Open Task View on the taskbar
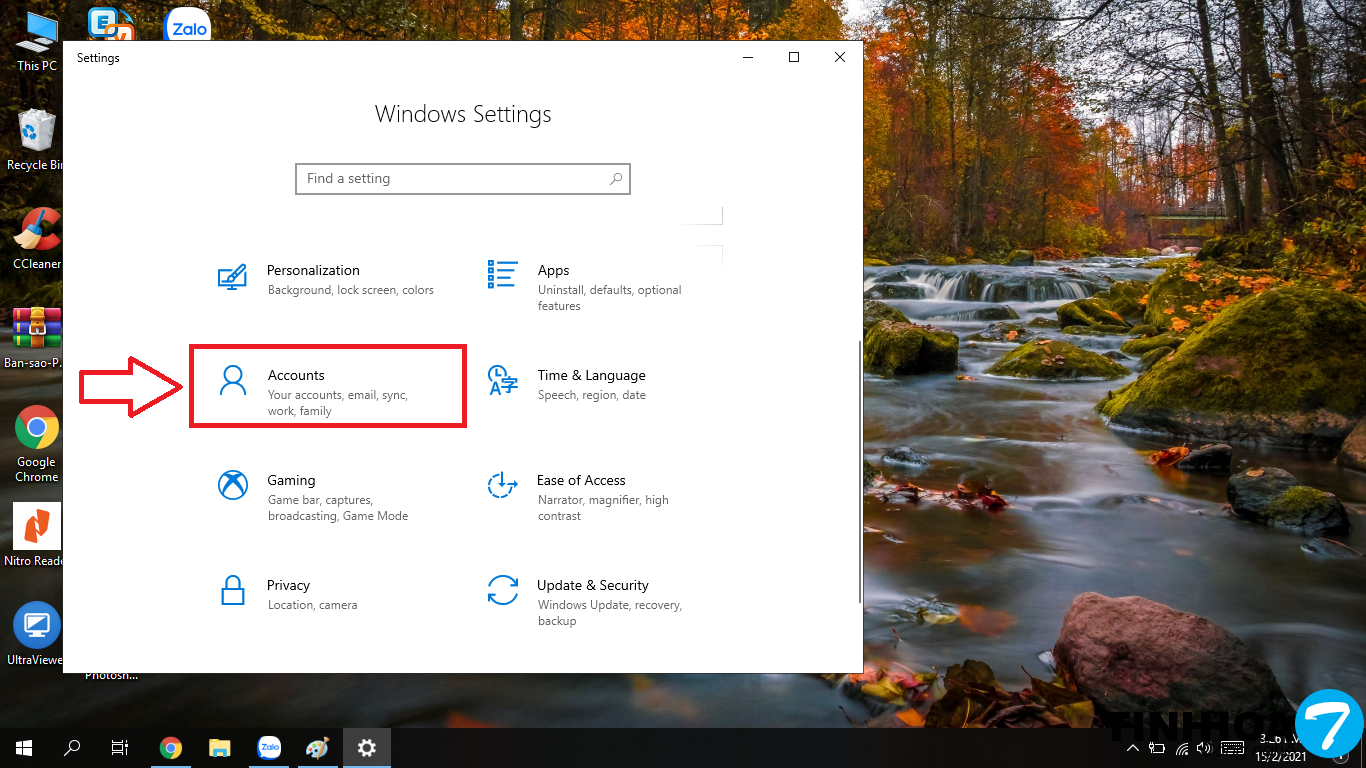The height and width of the screenshot is (768, 1366). point(120,748)
